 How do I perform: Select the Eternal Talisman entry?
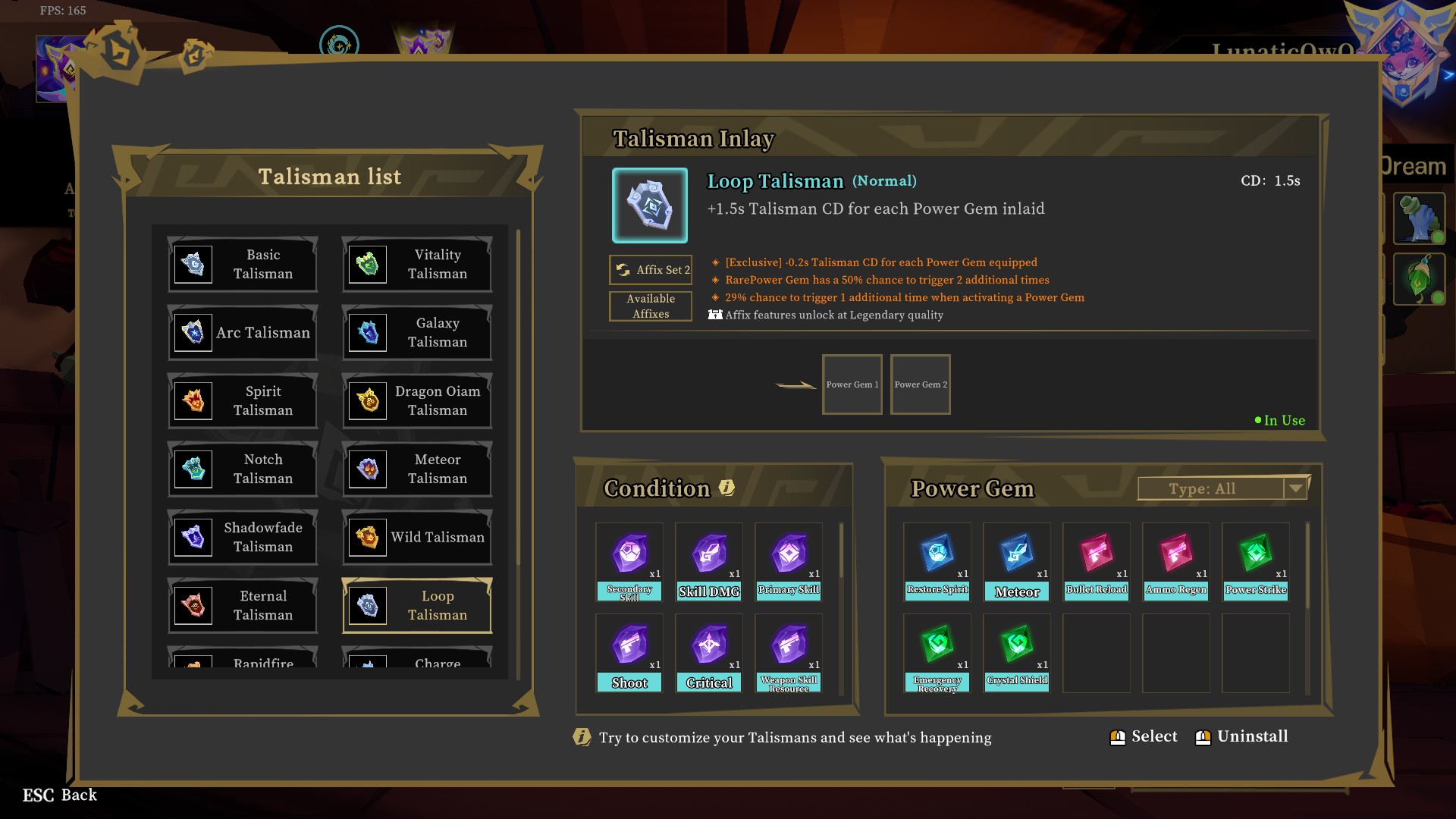tap(242, 605)
